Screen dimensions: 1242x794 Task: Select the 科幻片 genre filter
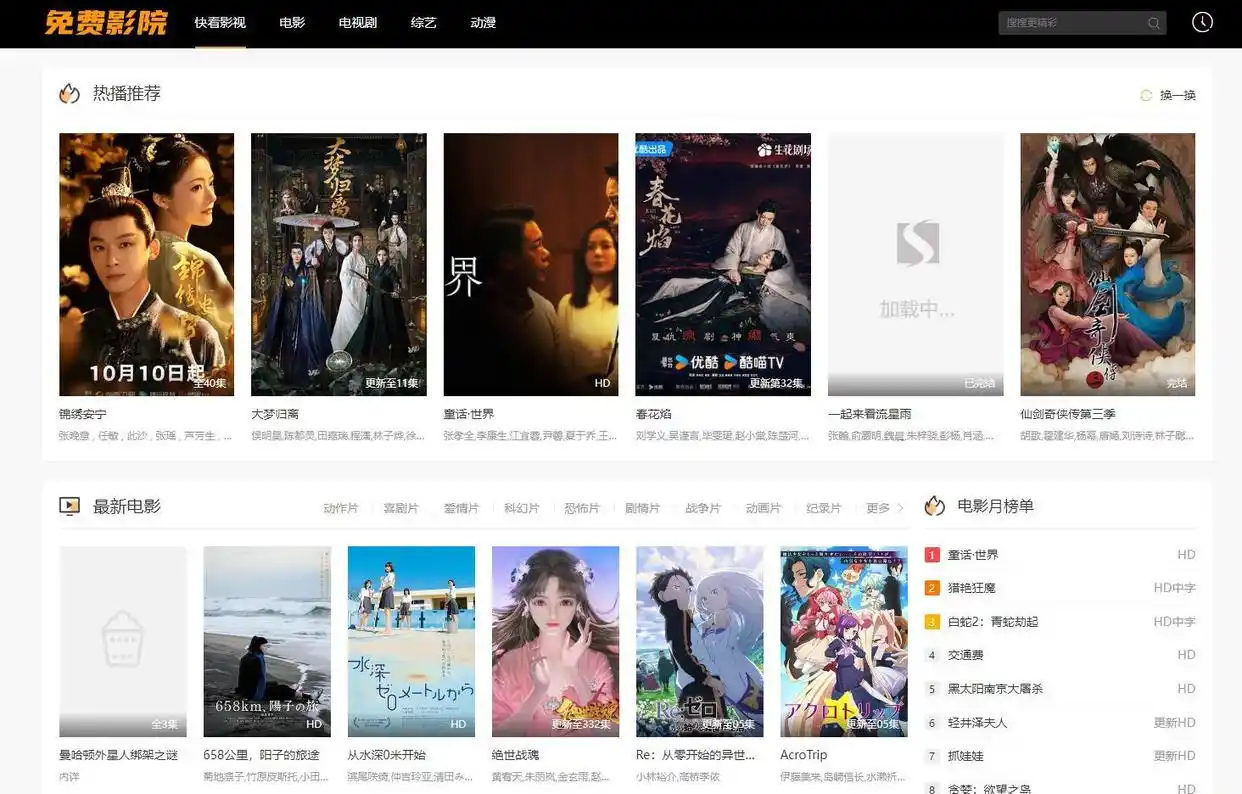tap(522, 508)
